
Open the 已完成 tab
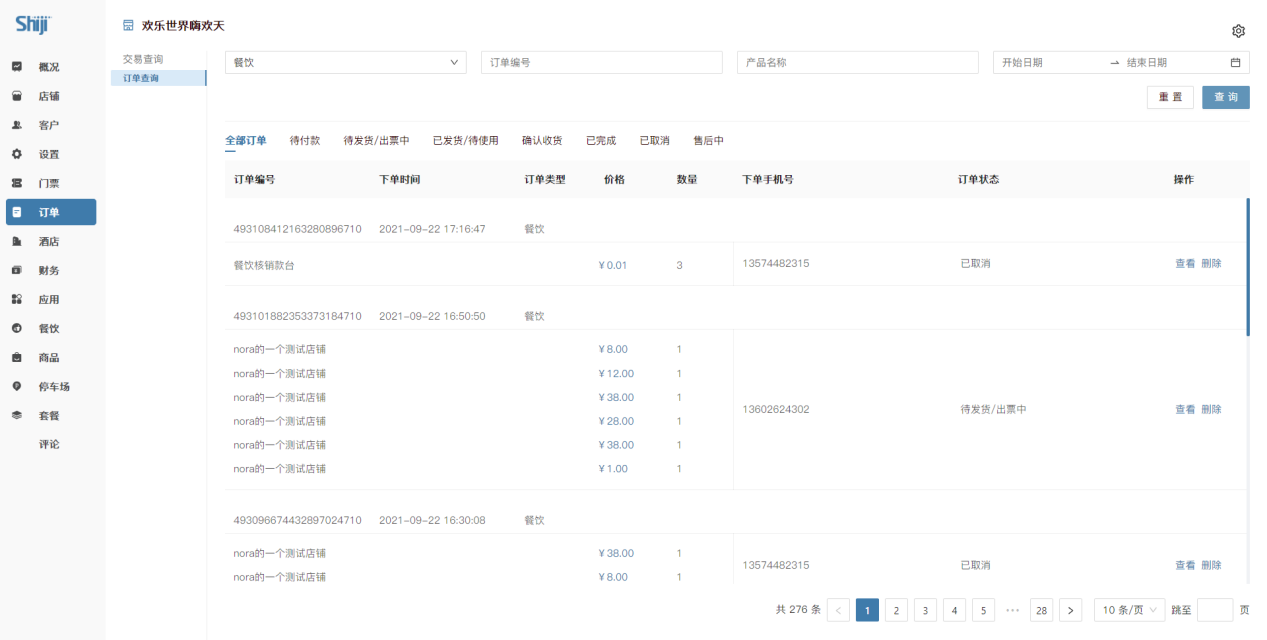click(601, 141)
